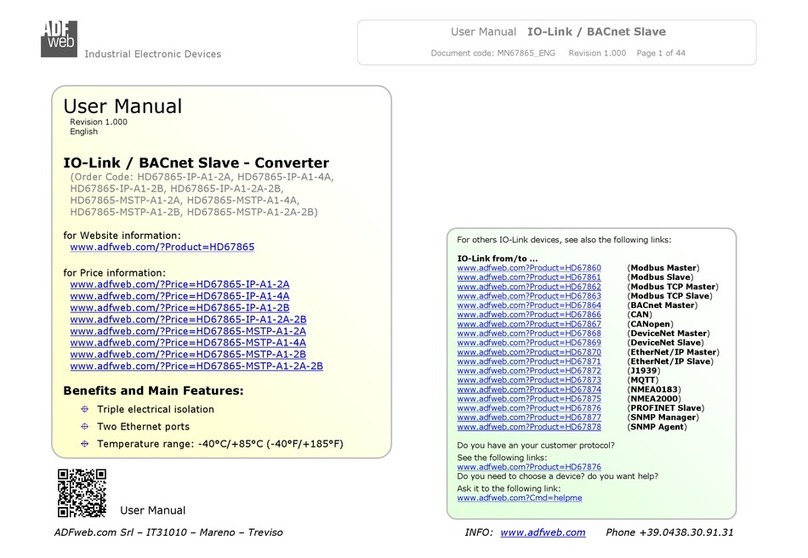Open price link for HD67865-MSTP-A1-4A

tap(188, 343)
